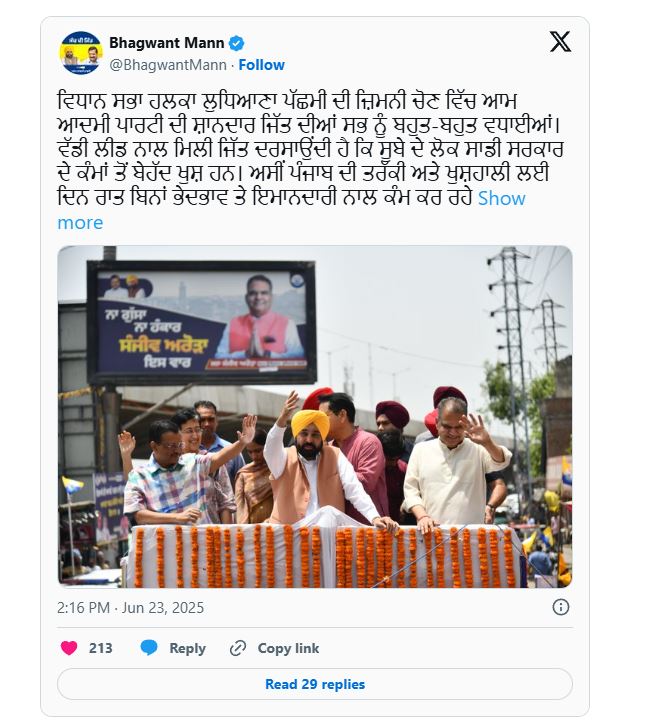Click the Copy link text

pos(288,648)
